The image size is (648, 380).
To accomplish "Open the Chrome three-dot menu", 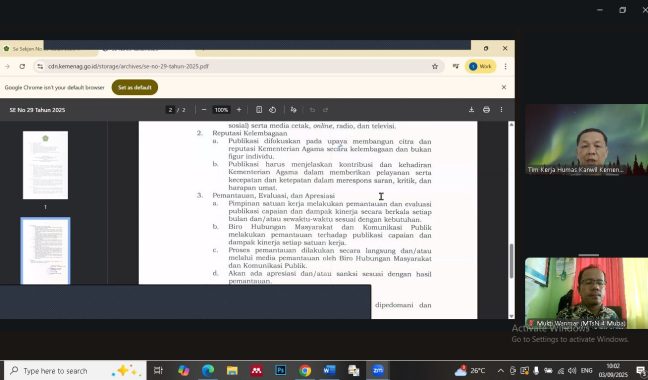I will tap(505, 66).
